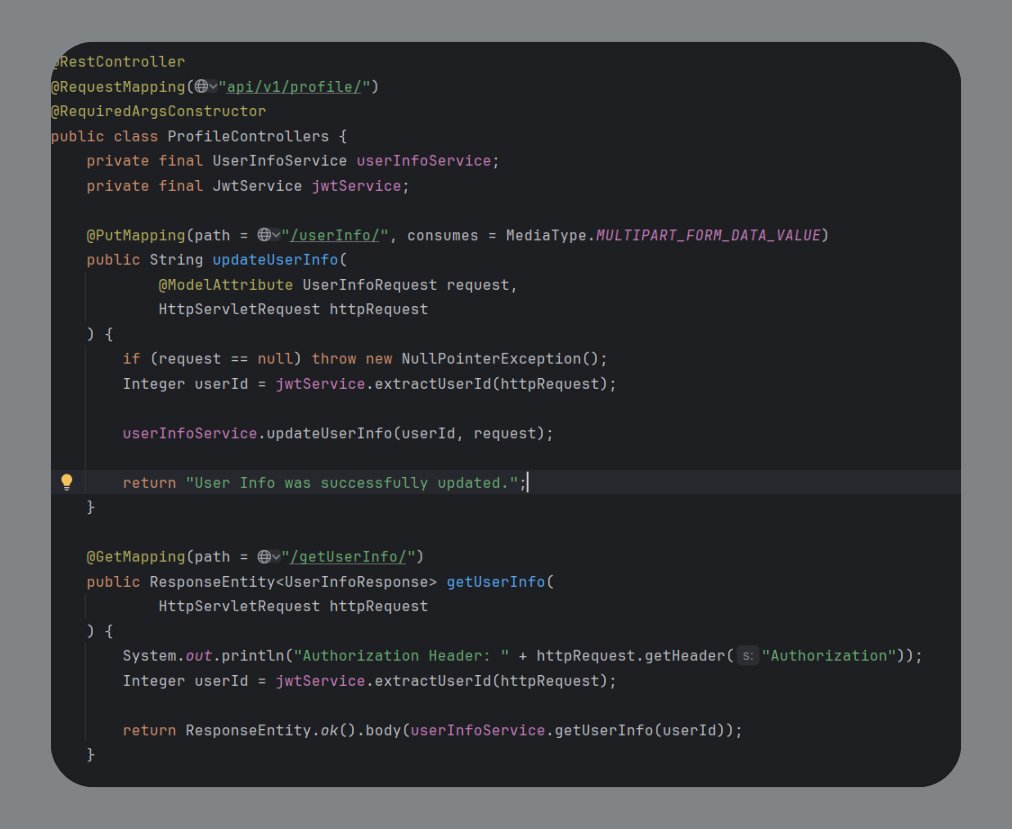
Task: Click the userInfoService field name in its declaration
Action: [x=423, y=161]
